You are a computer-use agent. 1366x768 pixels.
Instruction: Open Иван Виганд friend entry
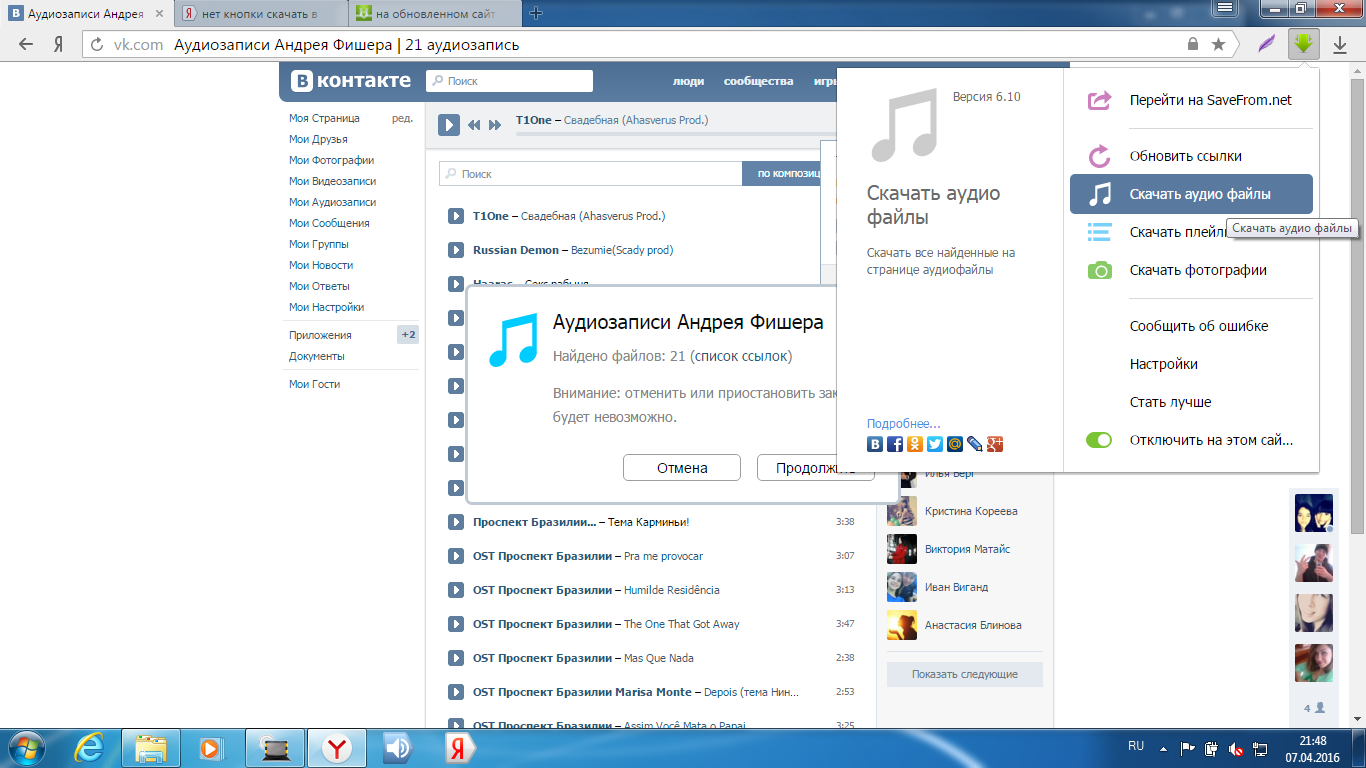click(956, 587)
